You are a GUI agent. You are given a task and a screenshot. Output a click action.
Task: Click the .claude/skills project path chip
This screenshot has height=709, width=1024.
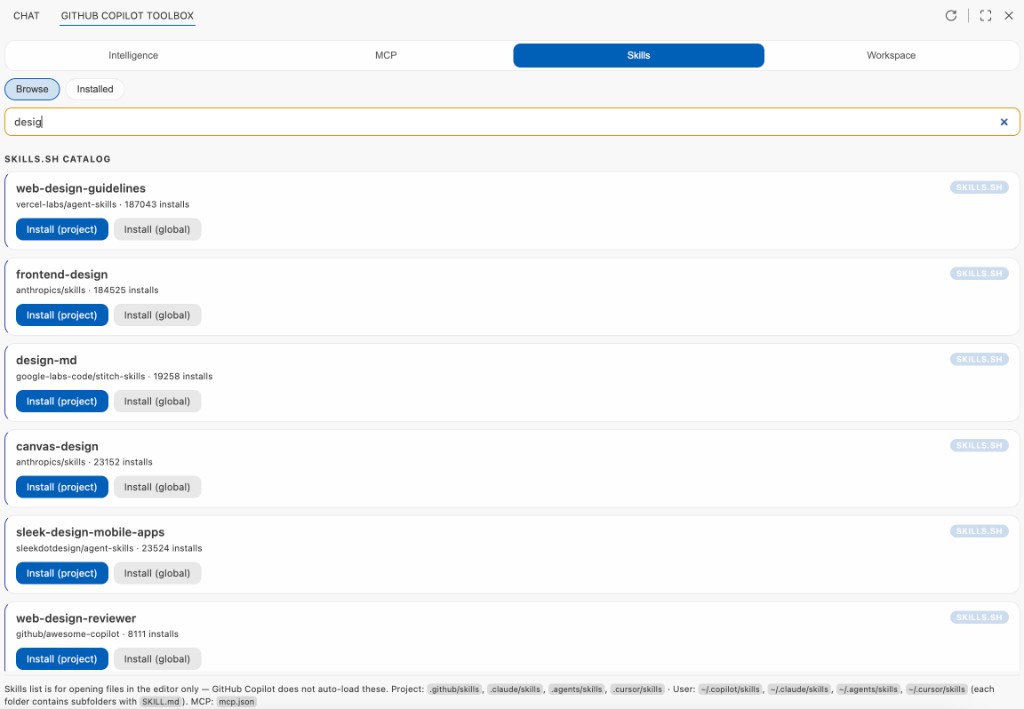pyautogui.click(x=515, y=689)
